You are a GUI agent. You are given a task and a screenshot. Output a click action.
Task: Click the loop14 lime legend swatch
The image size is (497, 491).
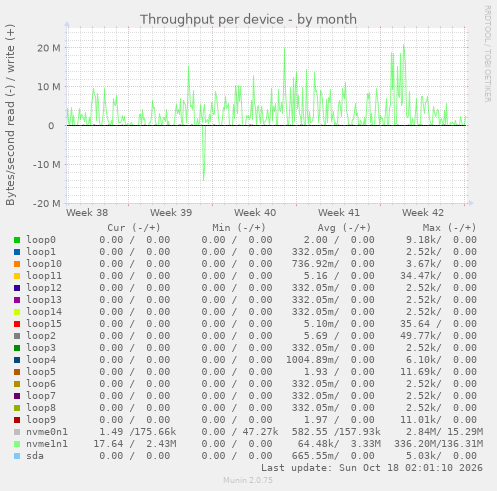[17, 312]
